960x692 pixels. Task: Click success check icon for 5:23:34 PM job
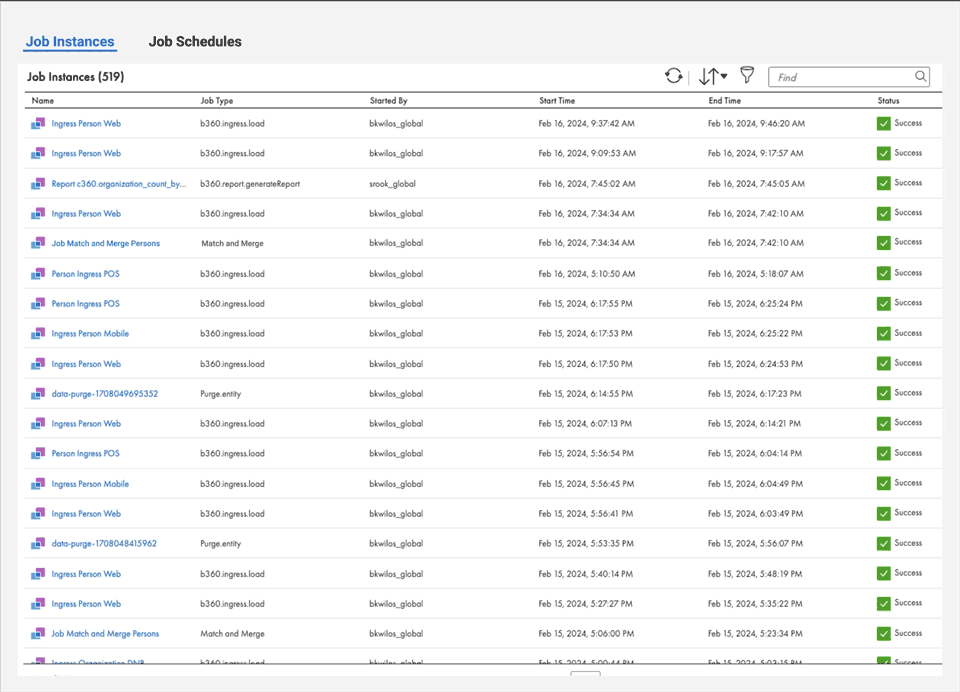coord(883,633)
